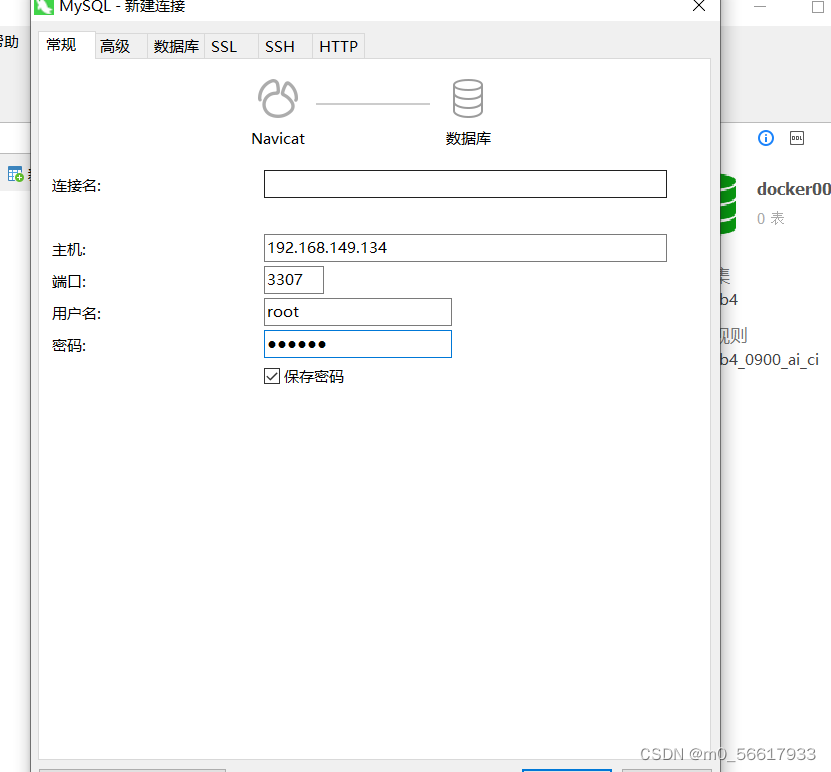This screenshot has height=772, width=831.
Task: Close the MySQL 新建连接 dialog
Action: [x=699, y=6]
